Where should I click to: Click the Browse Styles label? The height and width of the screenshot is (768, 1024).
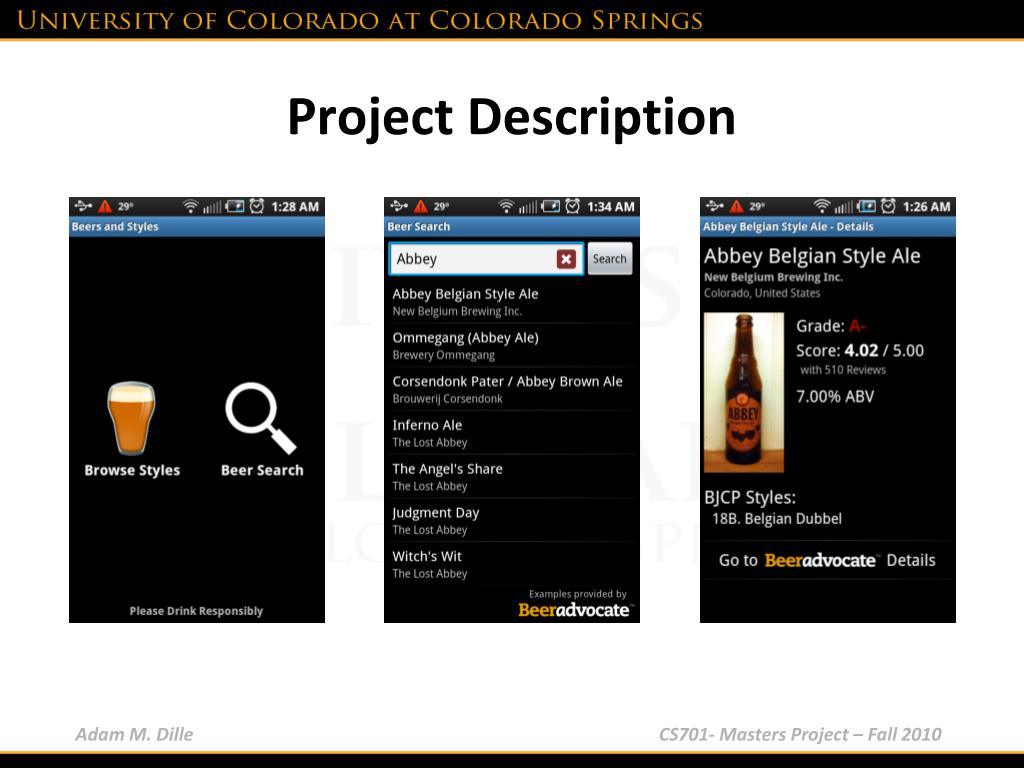[132, 470]
